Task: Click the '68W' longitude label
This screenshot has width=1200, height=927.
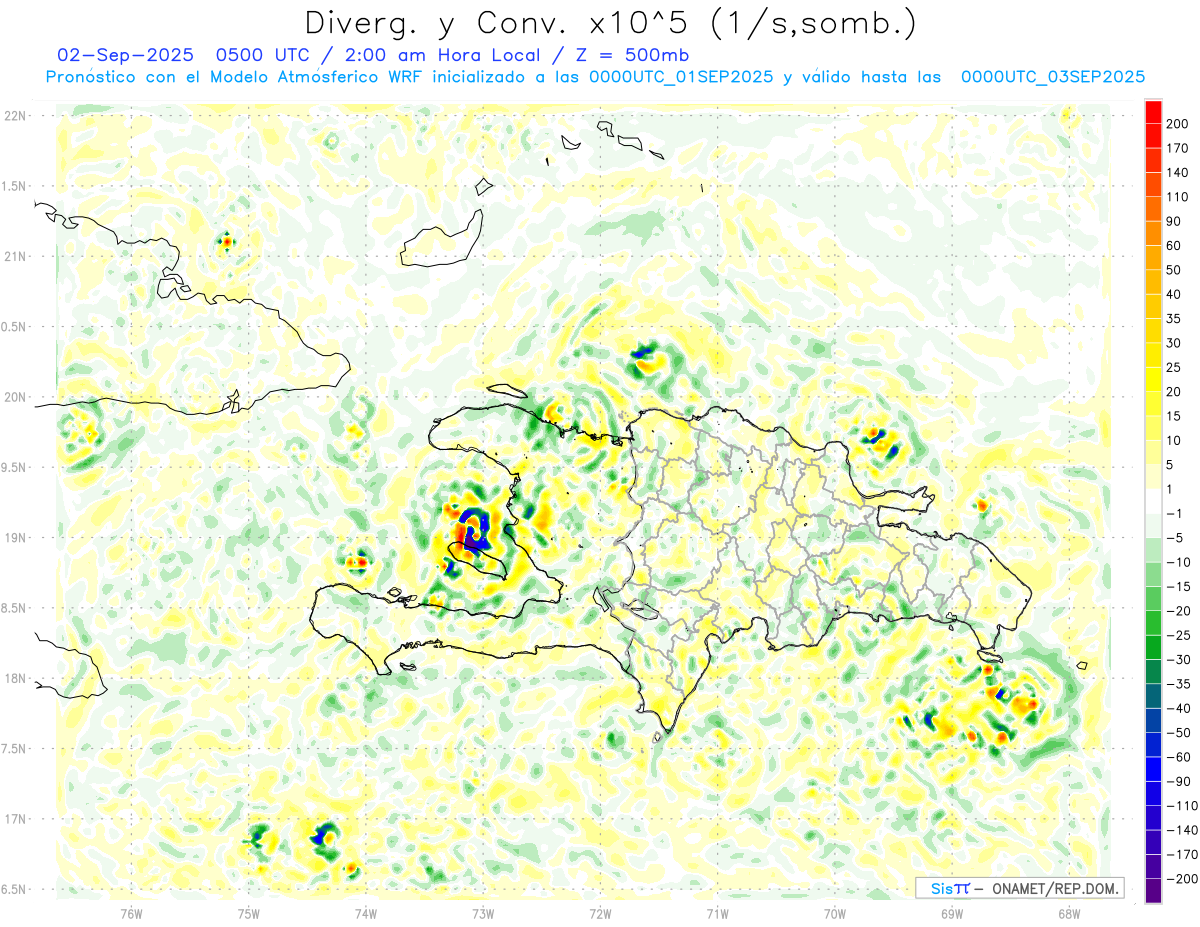Action: (1069, 913)
